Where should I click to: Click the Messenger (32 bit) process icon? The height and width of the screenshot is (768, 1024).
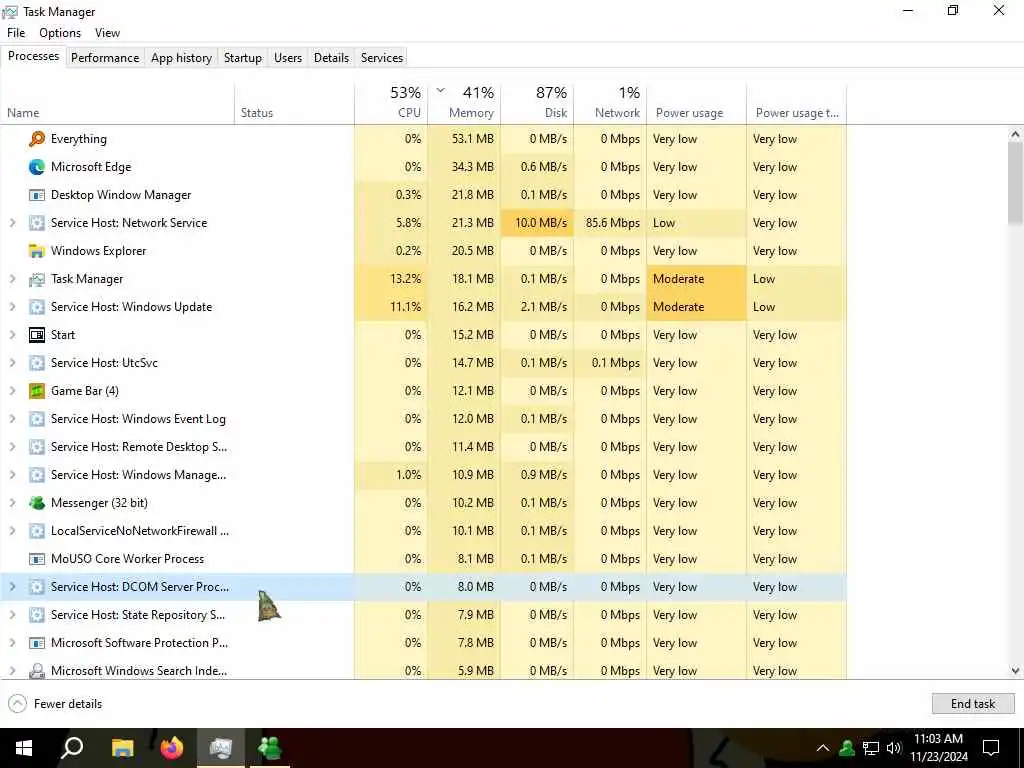point(37,503)
